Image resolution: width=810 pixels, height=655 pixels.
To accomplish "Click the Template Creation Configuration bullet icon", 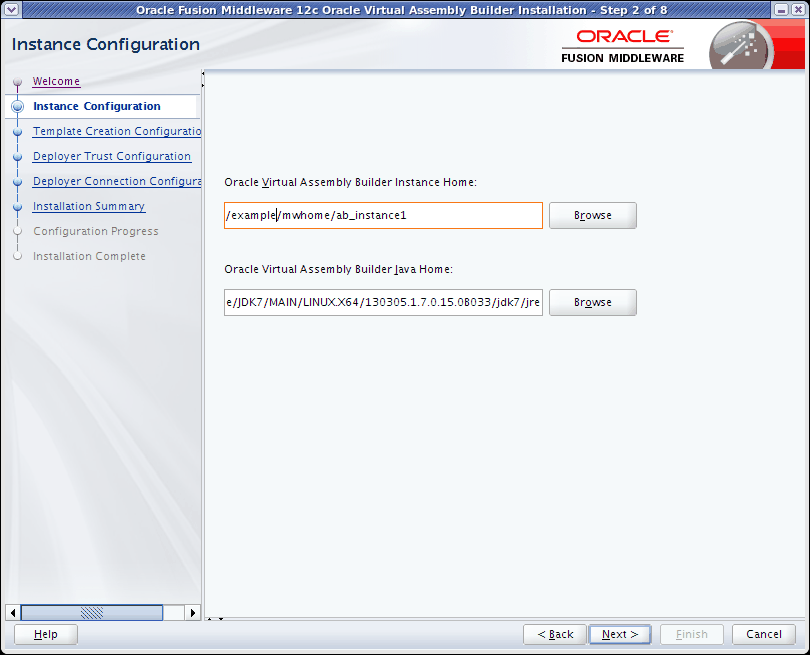I will tap(18, 132).
